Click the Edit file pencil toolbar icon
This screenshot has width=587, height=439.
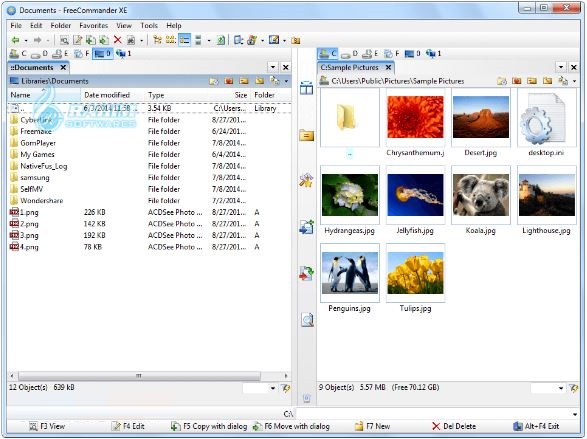77,40
